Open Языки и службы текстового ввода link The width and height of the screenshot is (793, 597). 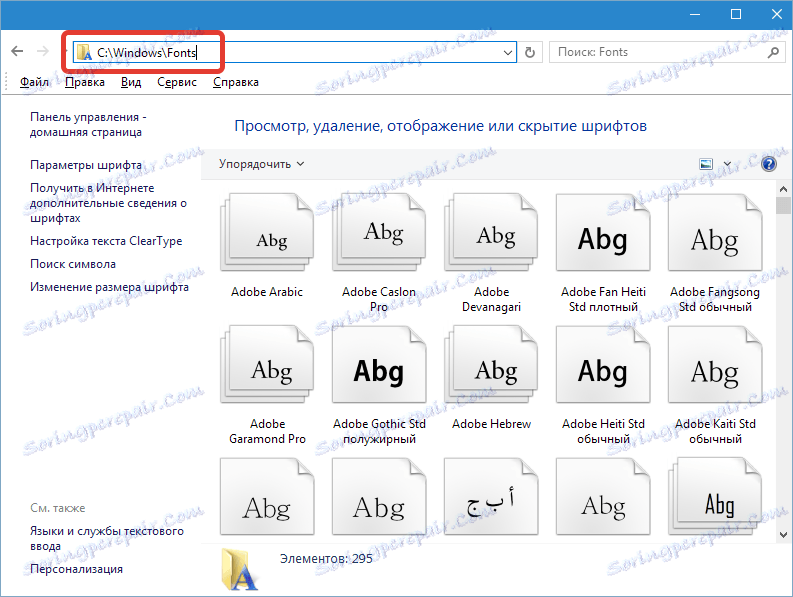(x=107, y=538)
